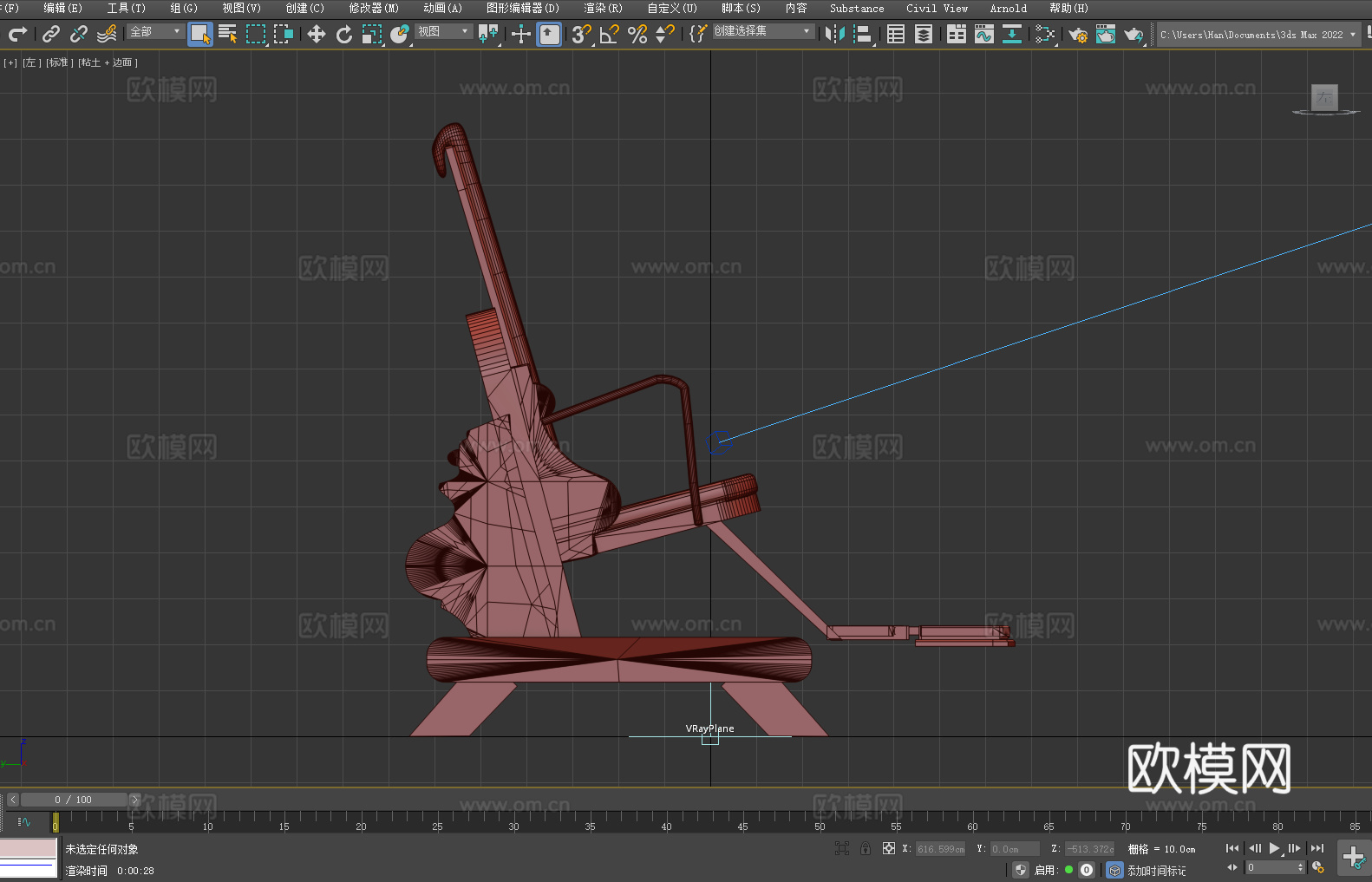The image size is (1372, 882).
Task: Toggle the 3D Snaps button
Action: 582,34
